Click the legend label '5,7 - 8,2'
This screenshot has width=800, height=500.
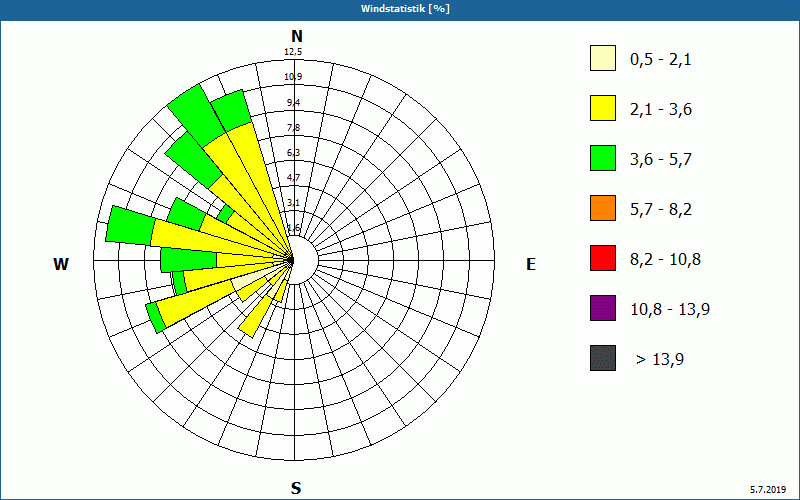pyautogui.click(x=661, y=210)
